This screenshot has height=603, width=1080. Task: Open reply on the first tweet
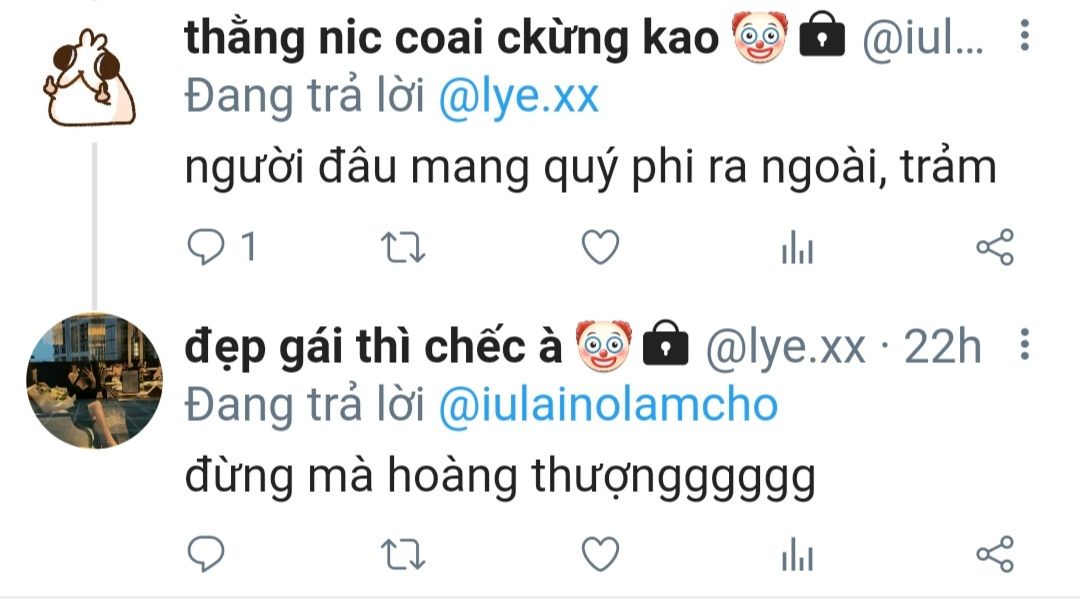pyautogui.click(x=206, y=247)
